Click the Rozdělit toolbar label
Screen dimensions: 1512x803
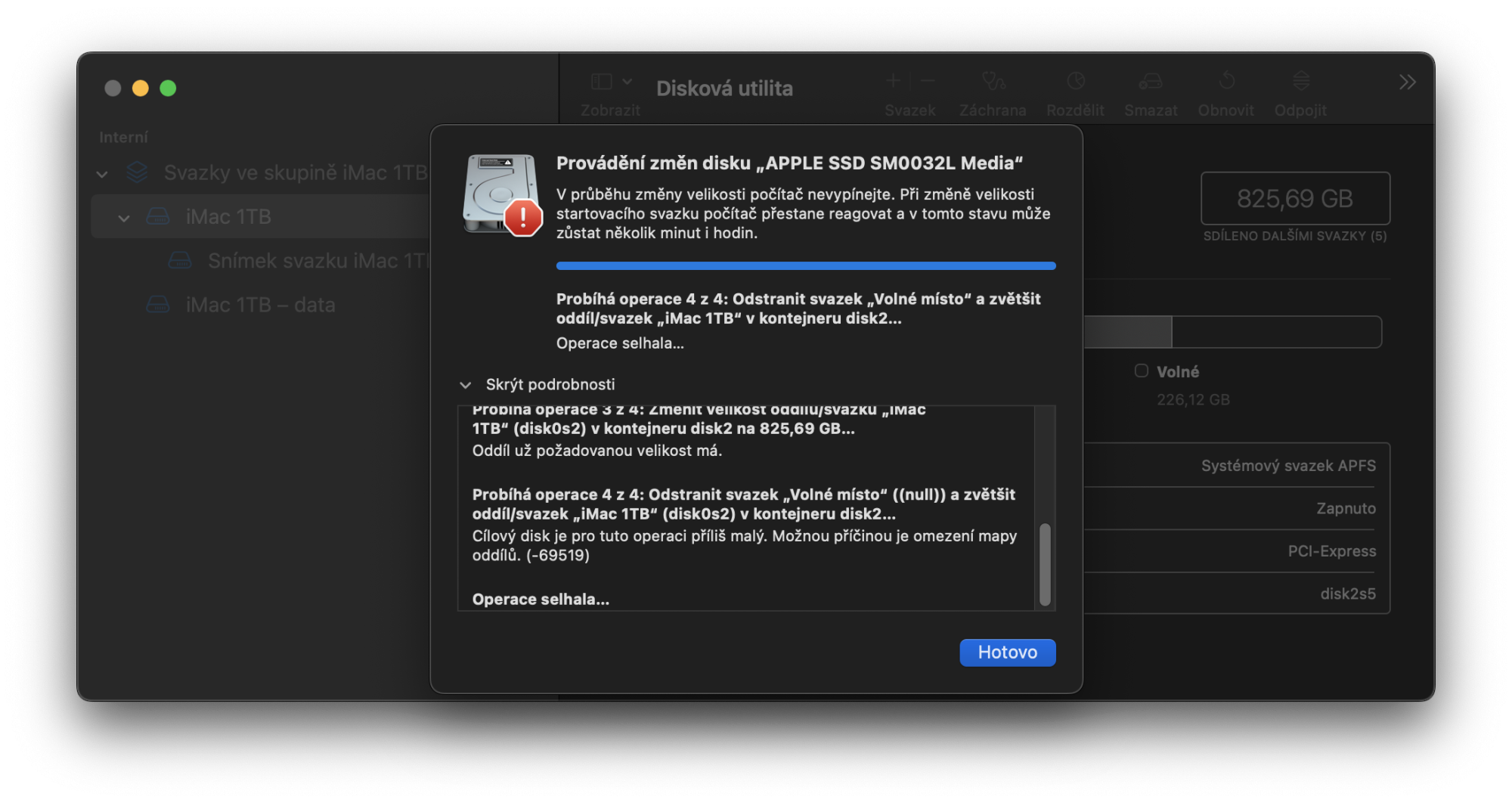(x=1075, y=110)
